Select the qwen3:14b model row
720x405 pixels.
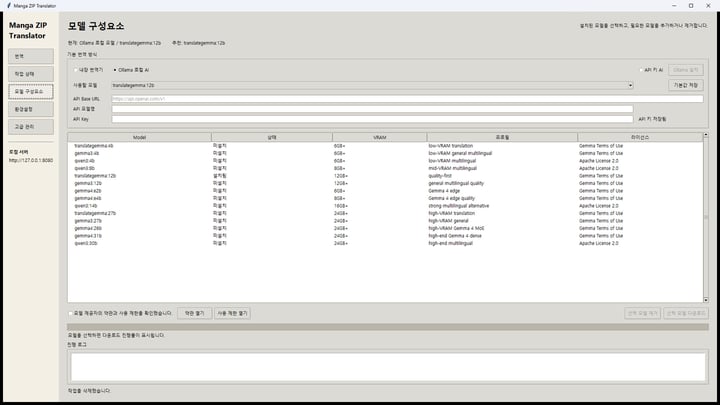point(385,206)
